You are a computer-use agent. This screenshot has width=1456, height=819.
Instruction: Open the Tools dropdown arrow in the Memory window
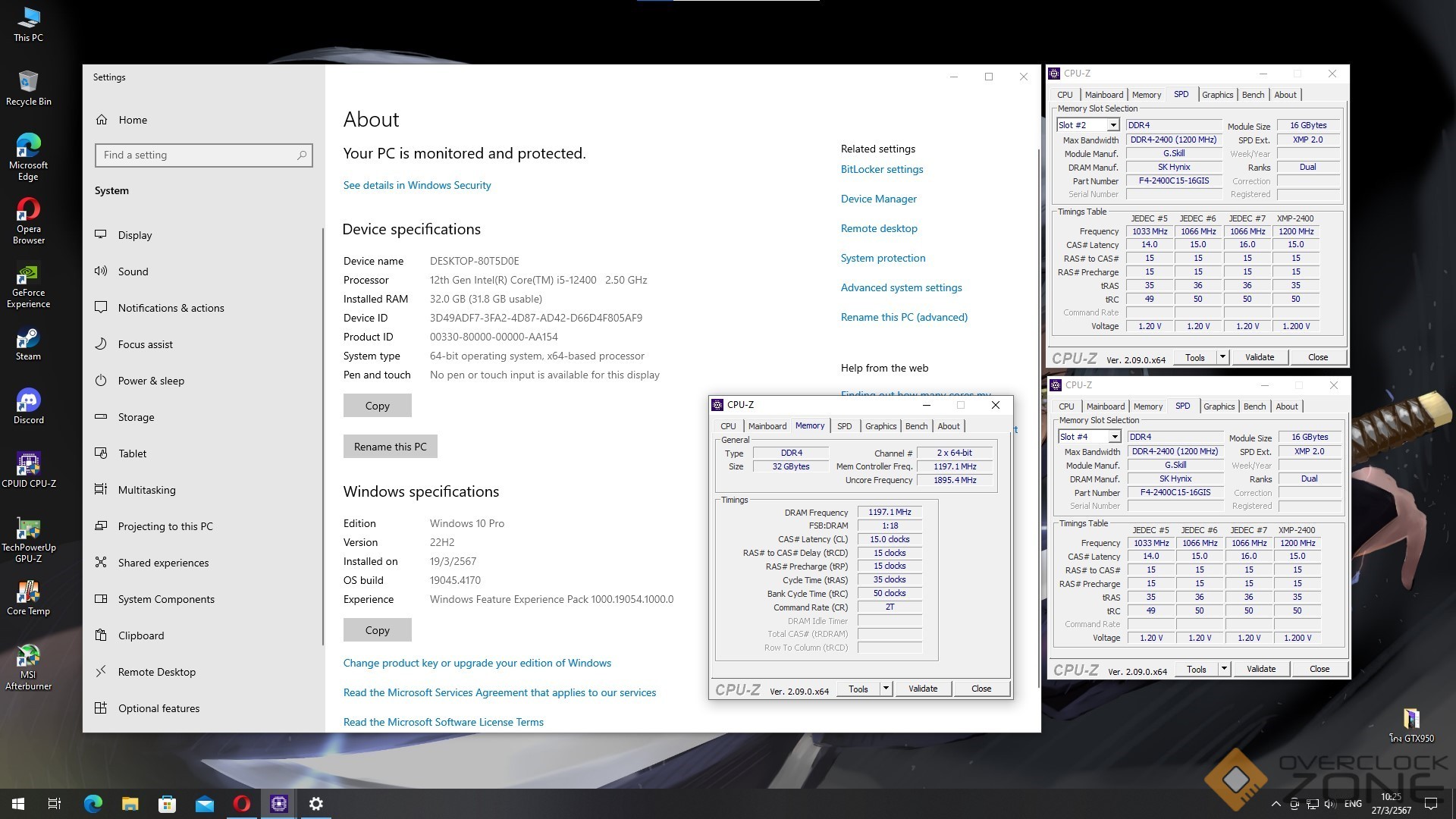tap(885, 689)
